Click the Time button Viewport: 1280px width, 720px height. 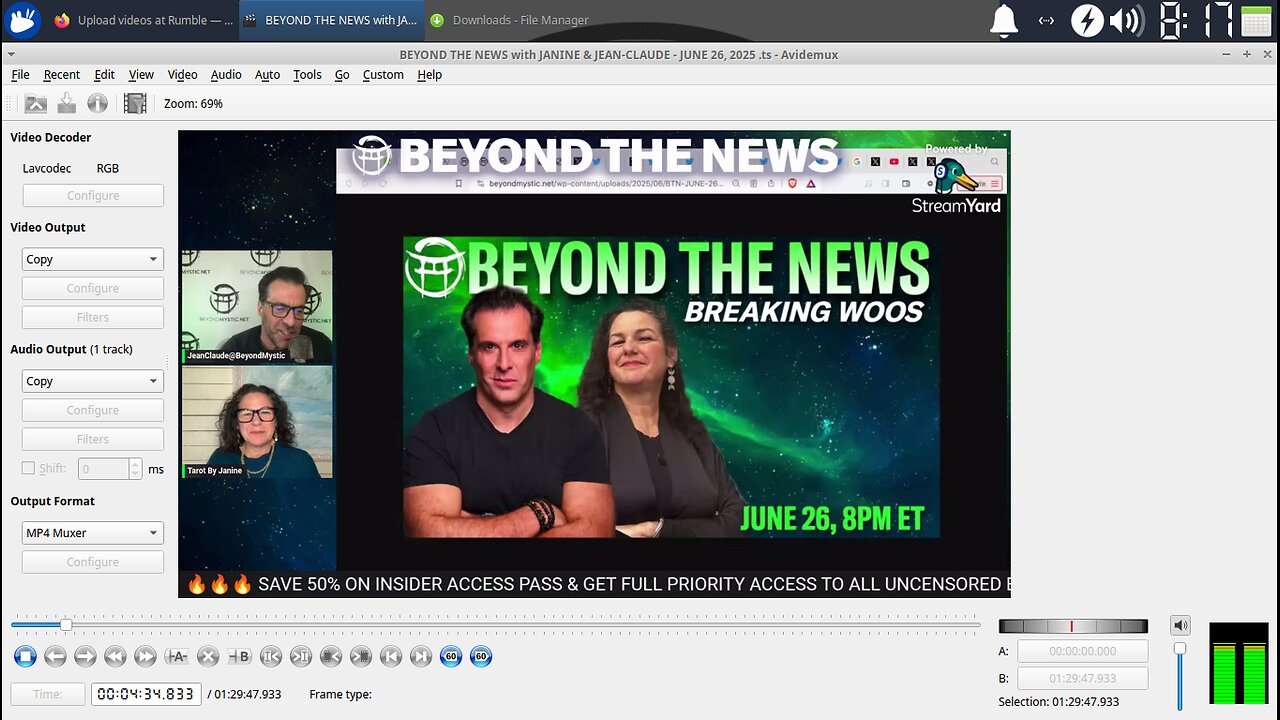pyautogui.click(x=48, y=694)
